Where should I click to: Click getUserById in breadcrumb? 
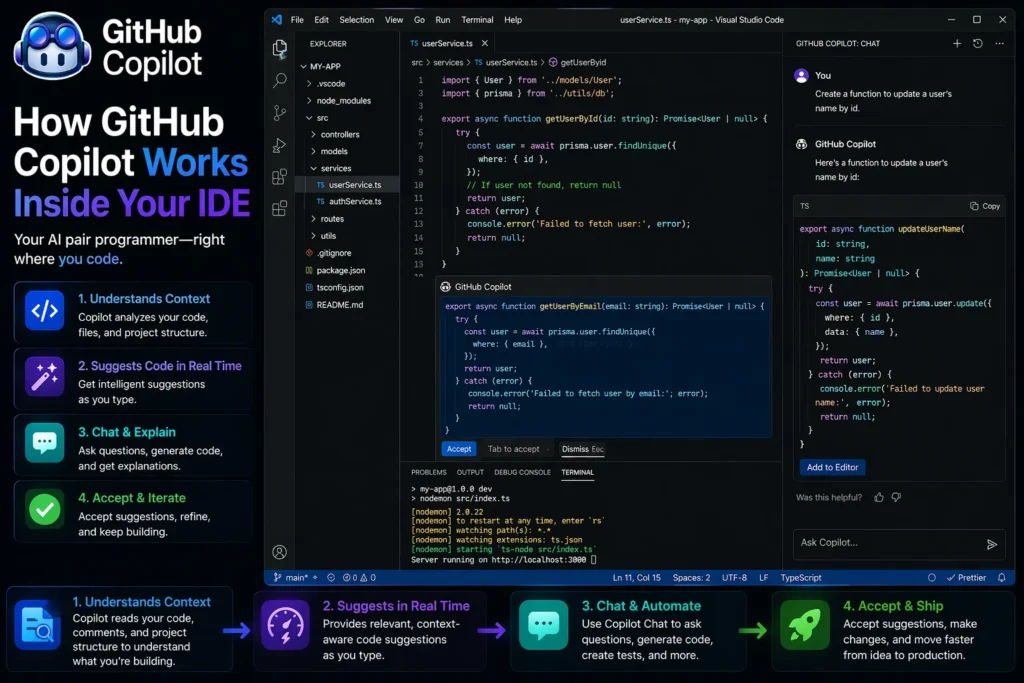(577, 63)
